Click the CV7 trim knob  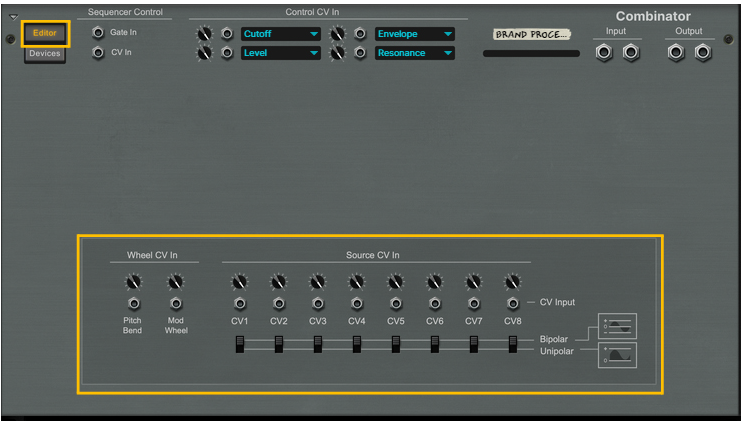473,282
